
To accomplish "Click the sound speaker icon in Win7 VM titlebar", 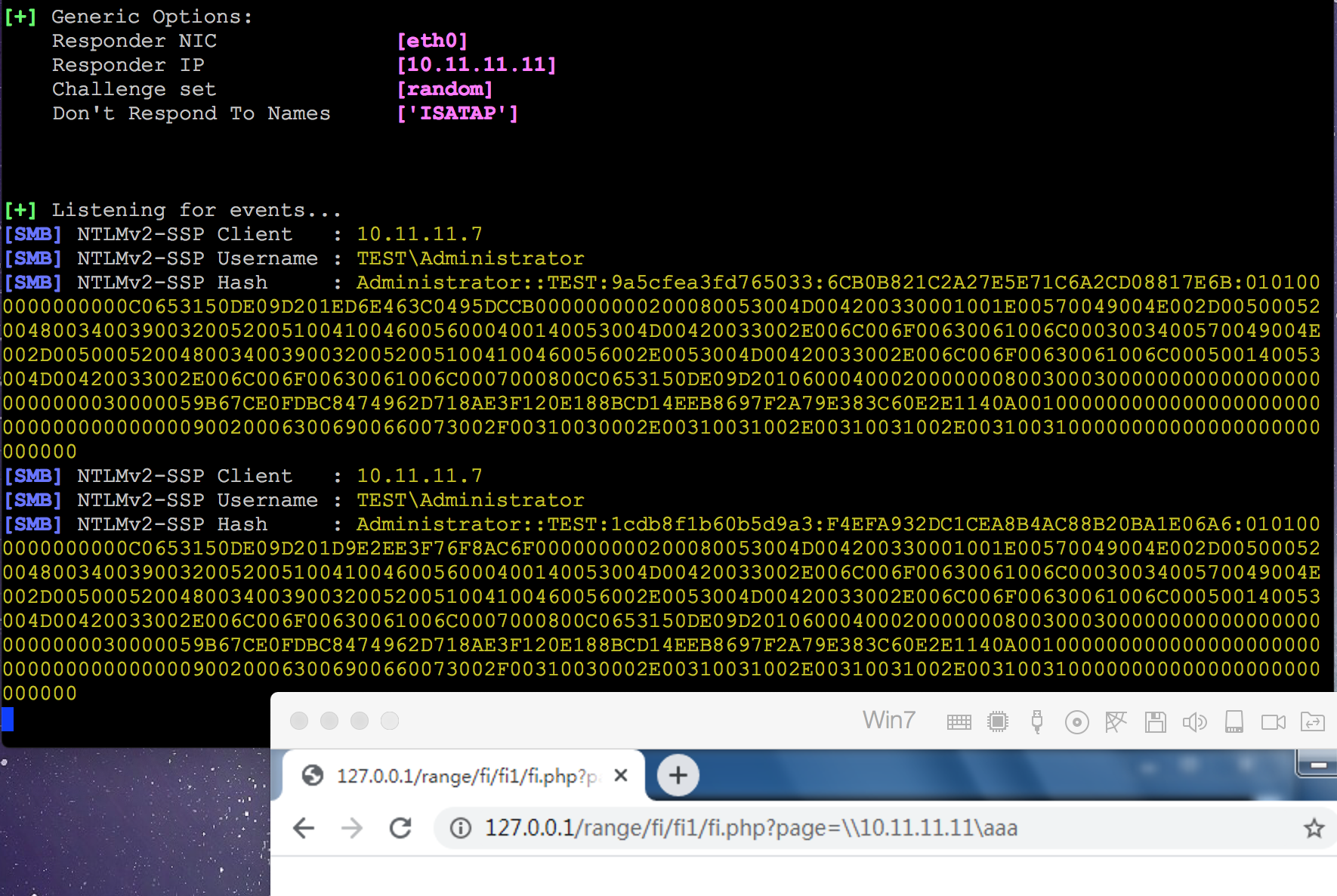I will 1194,722.
